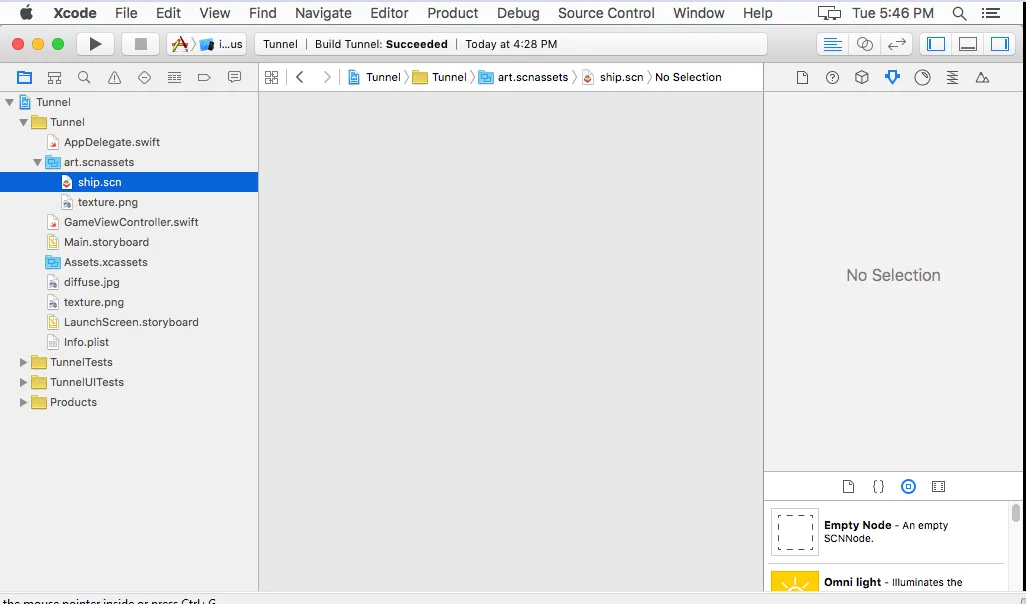Click the object library scrollbar
Screen dimensions: 1026x604
pos(1016,512)
